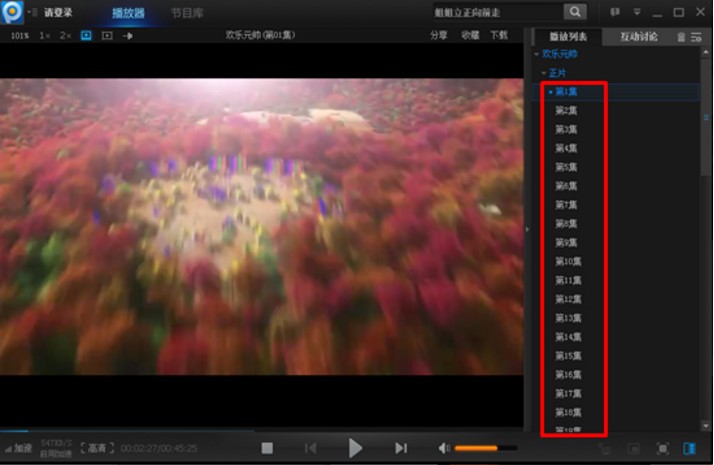Open the skin icon in title bar
Screen dimensions: 714x465
615,12
